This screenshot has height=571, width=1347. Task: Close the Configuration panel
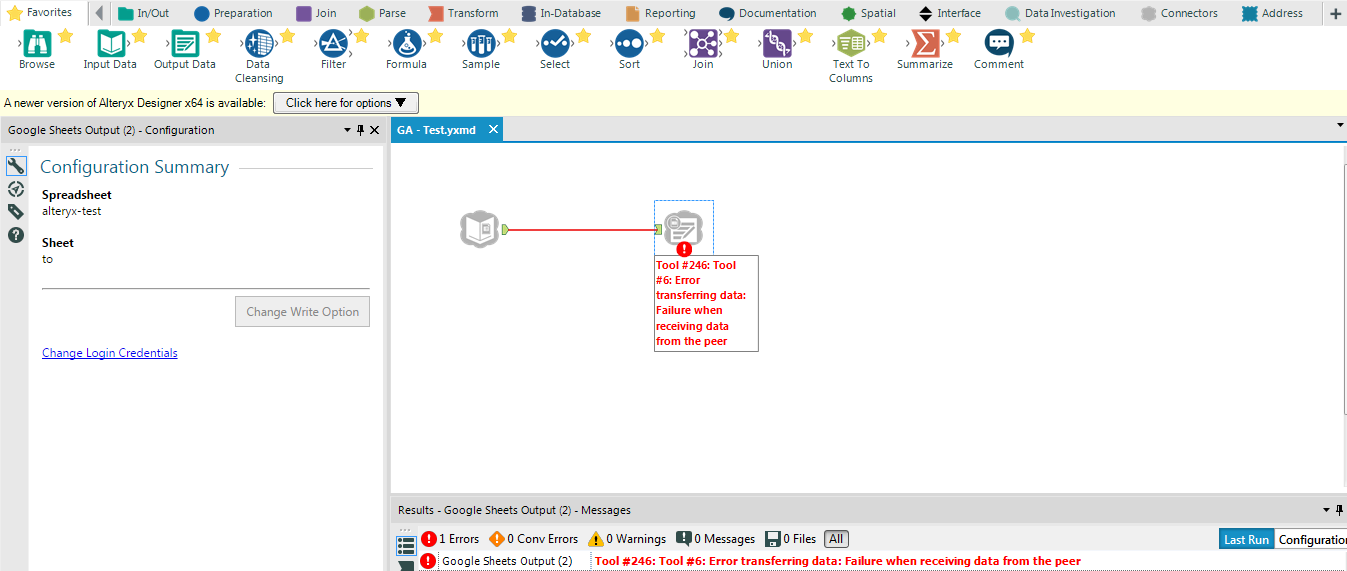pyautogui.click(x=375, y=130)
